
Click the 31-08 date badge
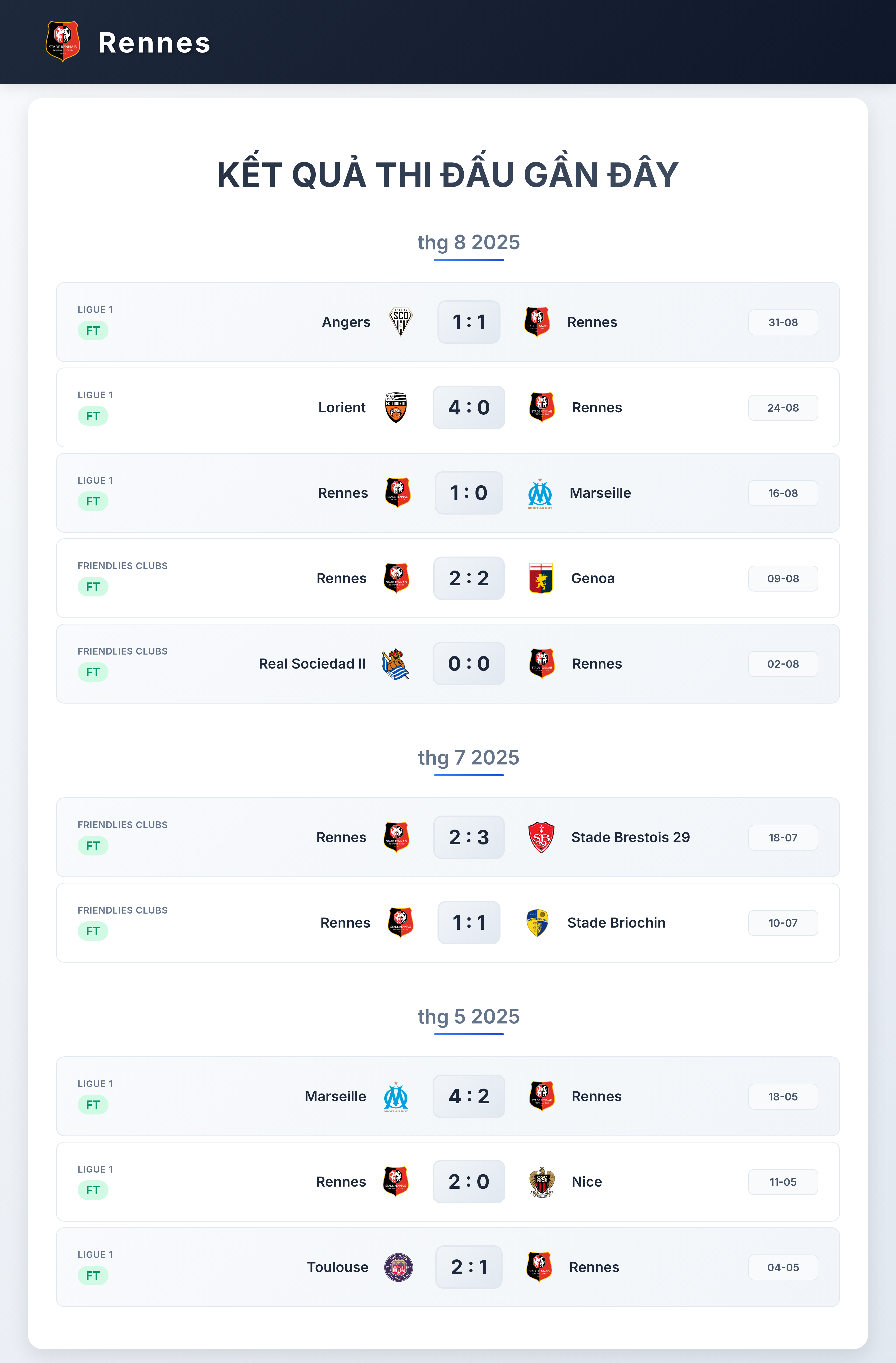pos(783,322)
